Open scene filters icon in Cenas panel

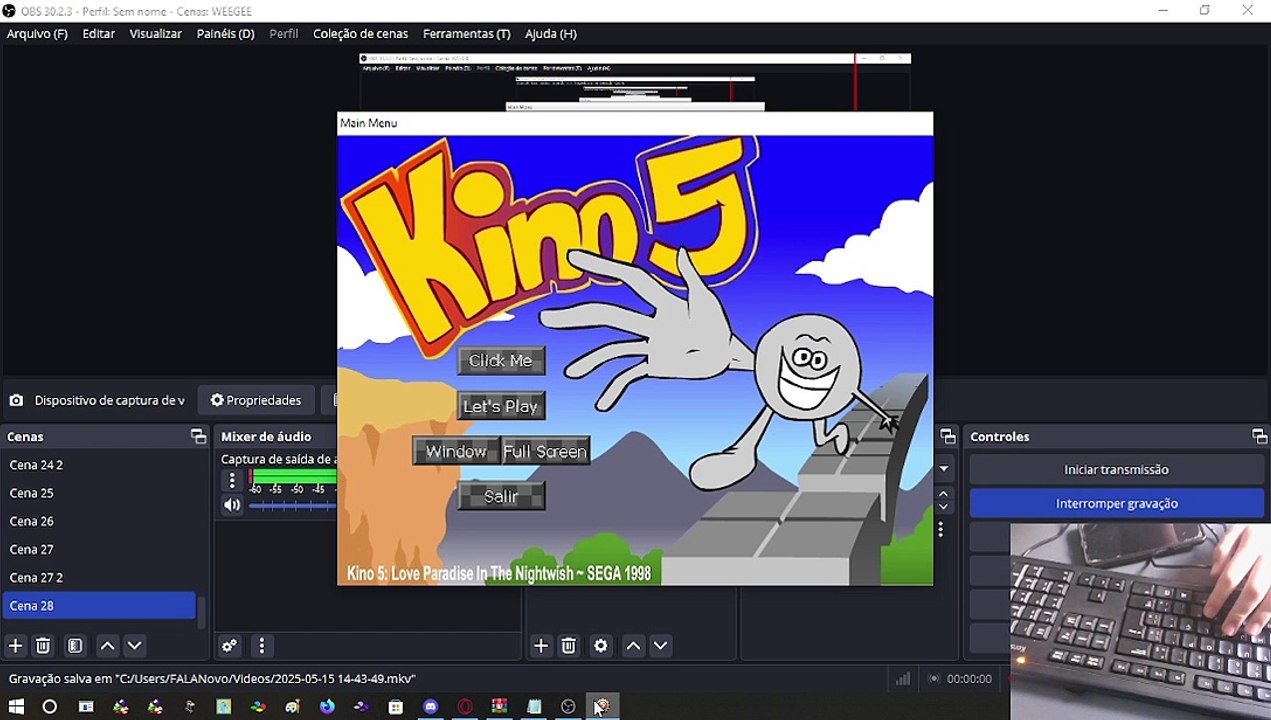coord(75,646)
